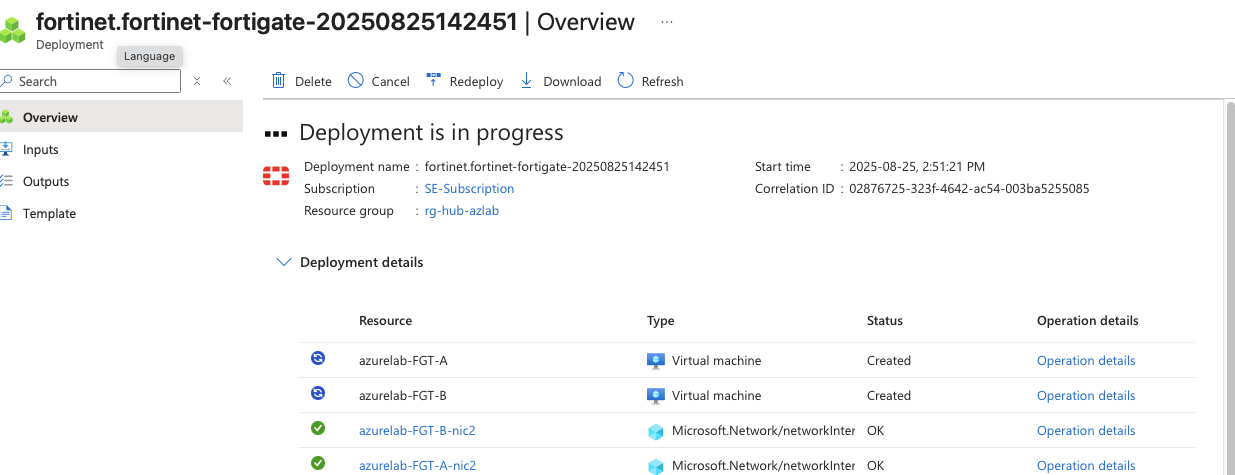Collapse the Deployment details section
This screenshot has width=1235, height=475.
click(283, 262)
